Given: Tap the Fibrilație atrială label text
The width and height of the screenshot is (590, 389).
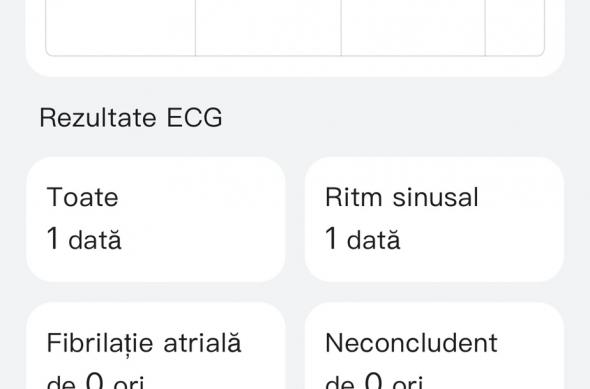Looking at the screenshot, I should 144,343.
